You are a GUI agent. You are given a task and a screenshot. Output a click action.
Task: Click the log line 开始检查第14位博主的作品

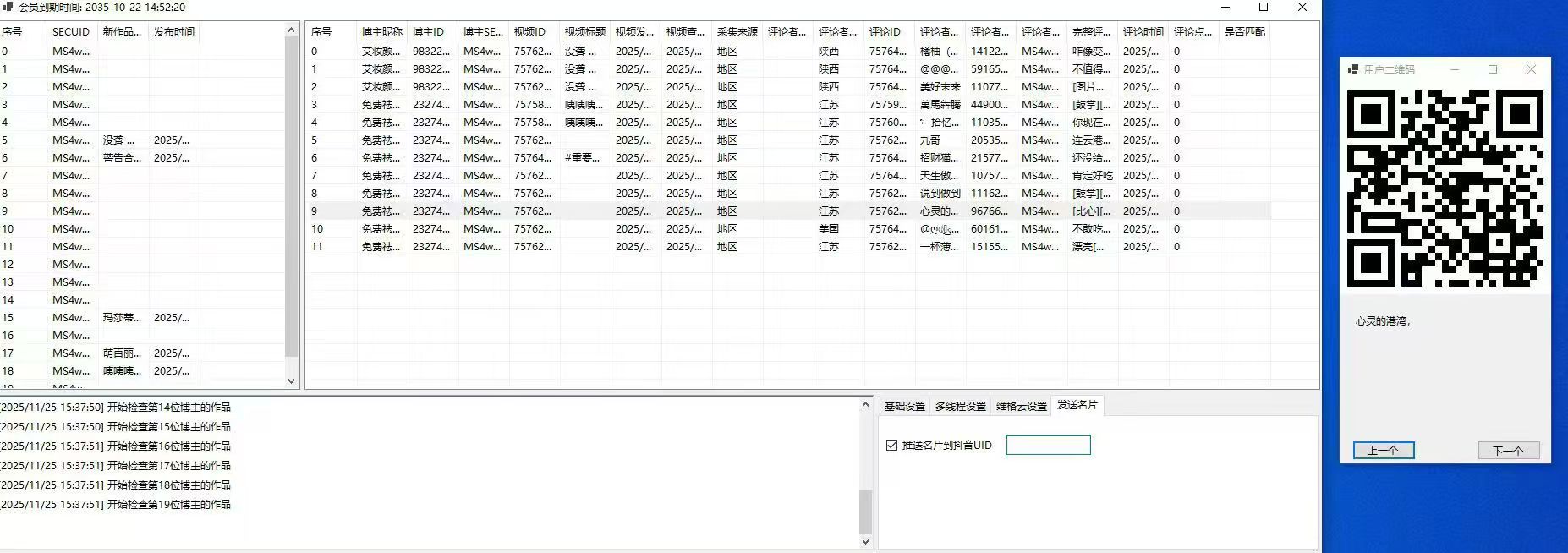[x=168, y=408]
